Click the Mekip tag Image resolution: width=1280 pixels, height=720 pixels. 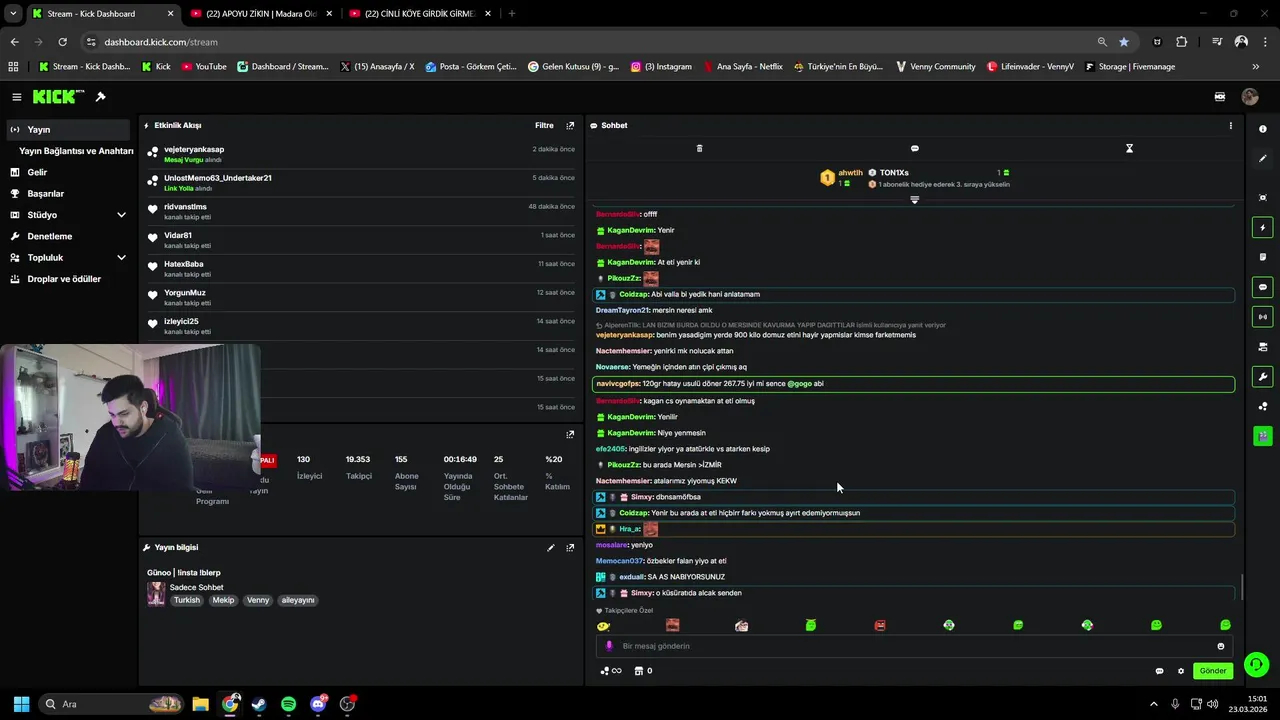223,600
